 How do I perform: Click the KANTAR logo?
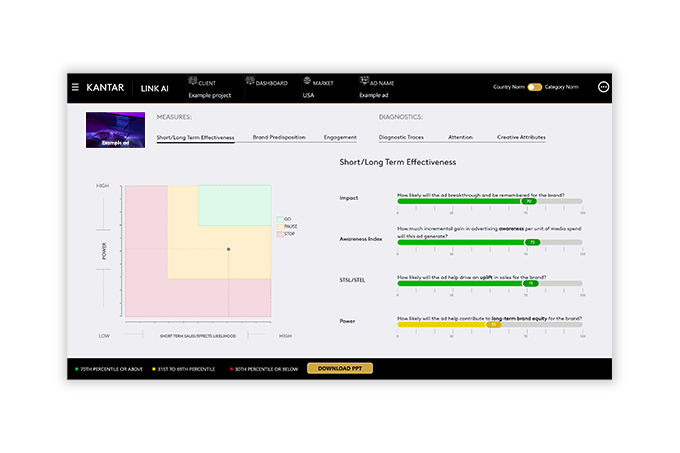point(105,87)
